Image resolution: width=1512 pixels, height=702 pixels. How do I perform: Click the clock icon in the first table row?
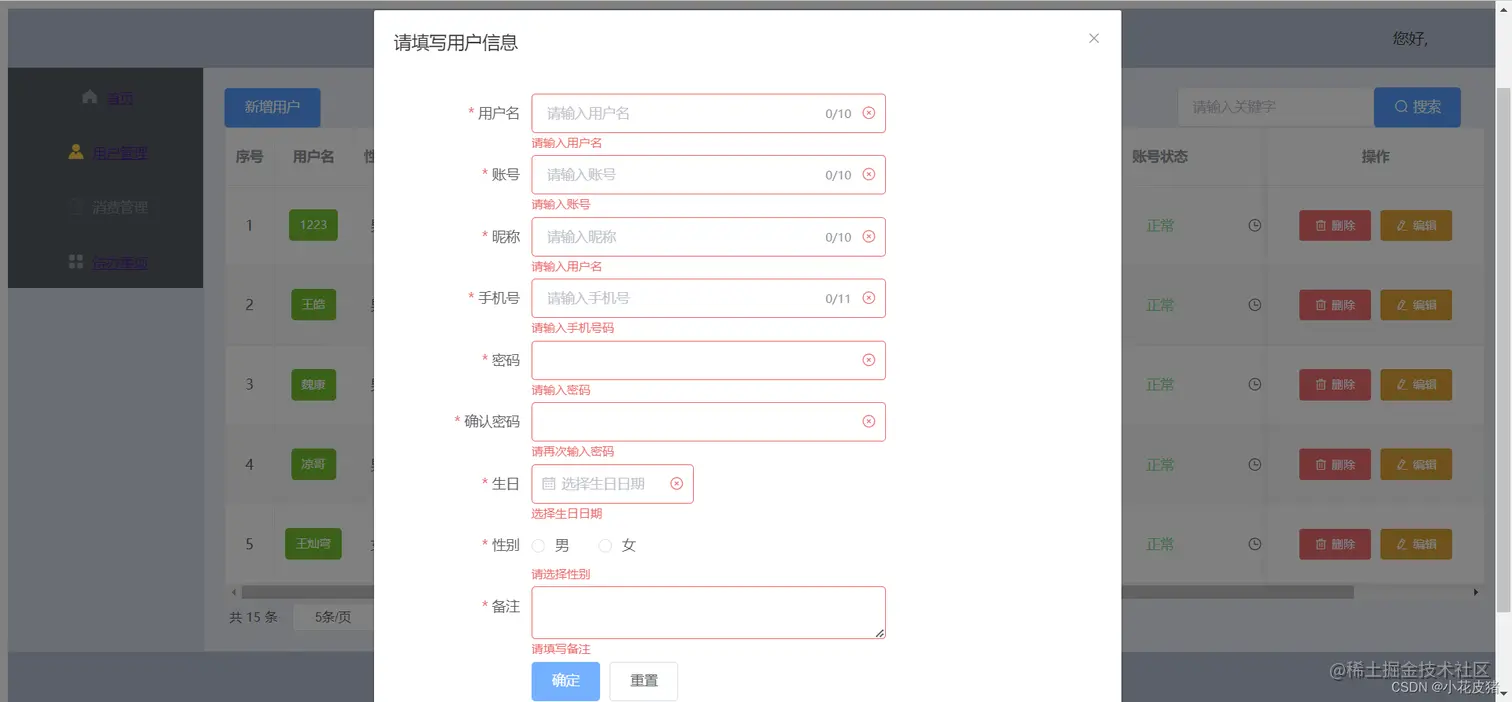[x=1255, y=225]
